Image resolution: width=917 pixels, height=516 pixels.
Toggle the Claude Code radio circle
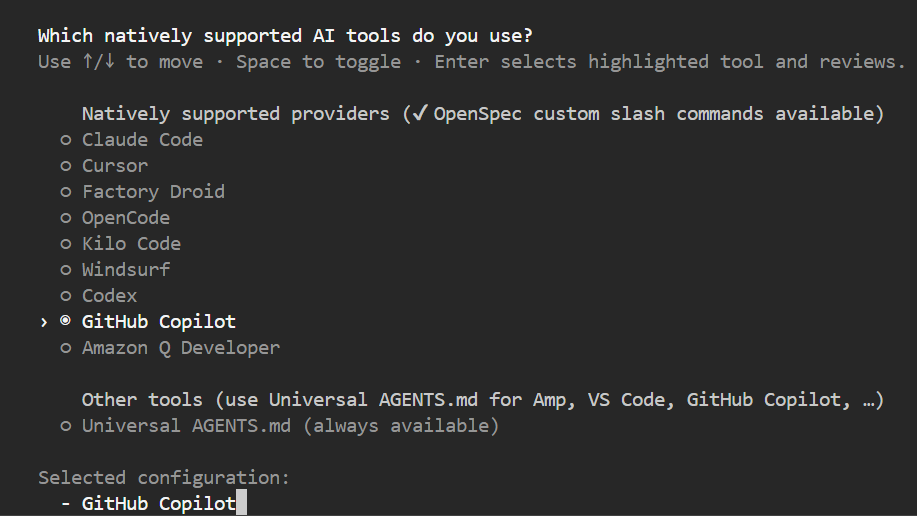pyautogui.click(x=65, y=140)
